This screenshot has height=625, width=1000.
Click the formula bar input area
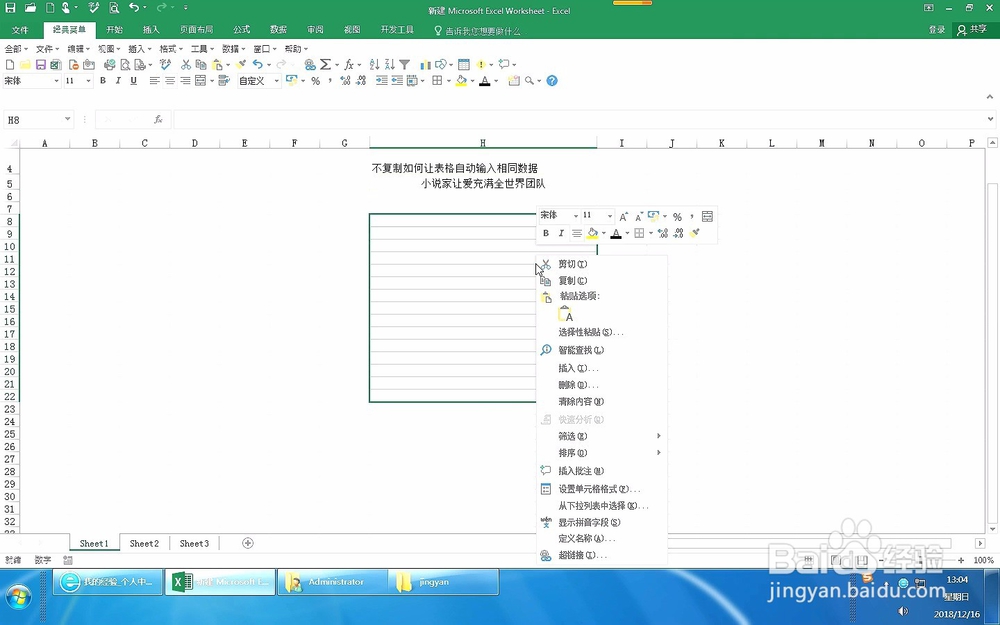click(579, 119)
